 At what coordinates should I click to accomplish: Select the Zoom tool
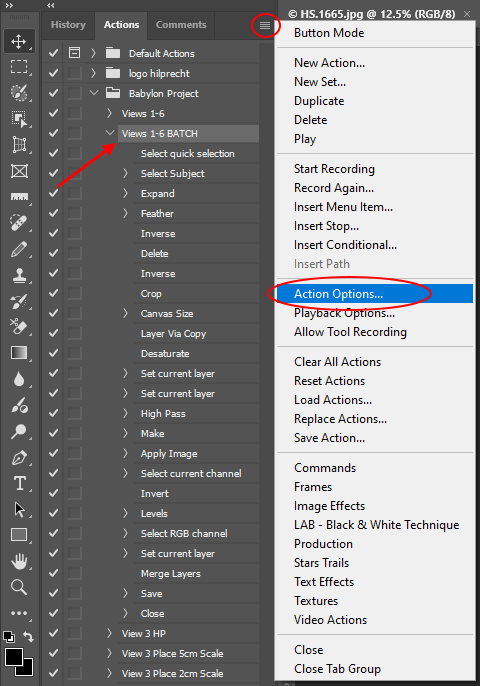[19, 587]
